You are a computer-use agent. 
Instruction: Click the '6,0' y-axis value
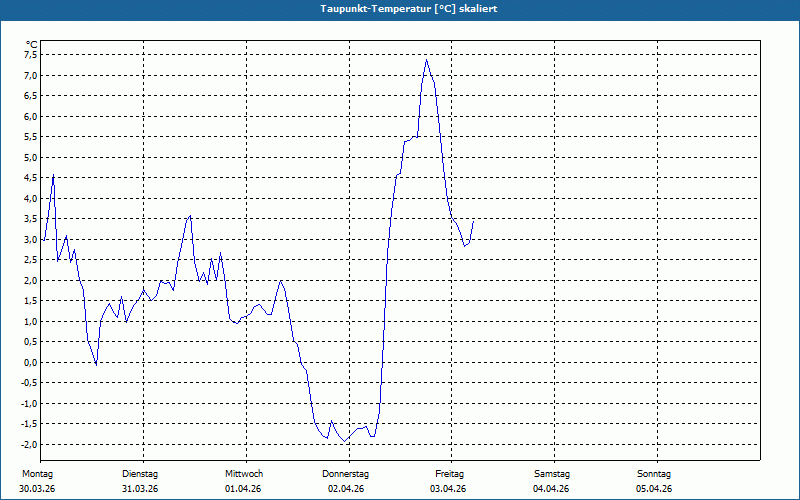31,116
